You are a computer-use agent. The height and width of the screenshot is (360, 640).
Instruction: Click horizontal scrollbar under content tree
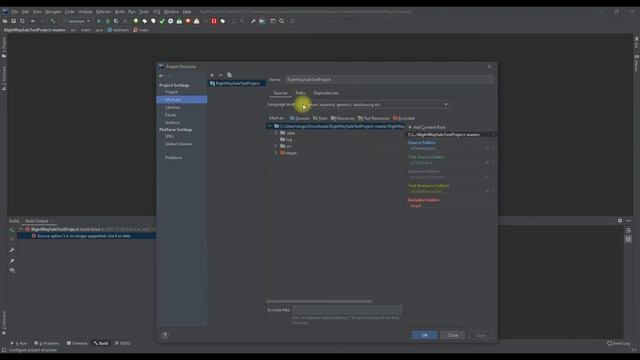(319, 301)
